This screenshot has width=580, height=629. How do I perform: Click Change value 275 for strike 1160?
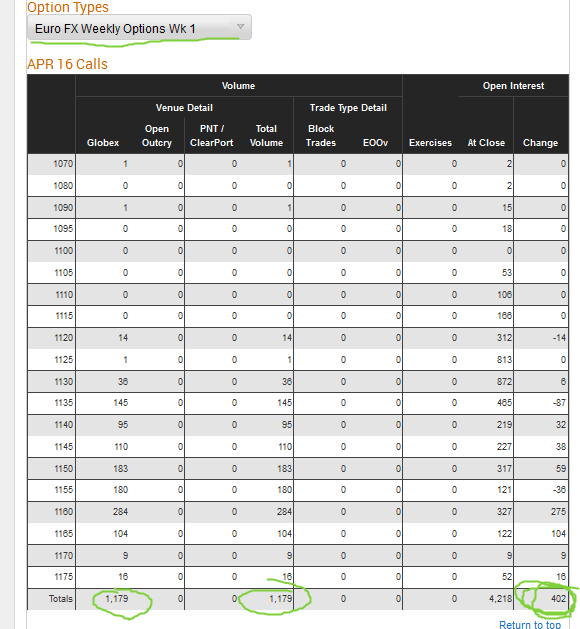click(x=558, y=512)
